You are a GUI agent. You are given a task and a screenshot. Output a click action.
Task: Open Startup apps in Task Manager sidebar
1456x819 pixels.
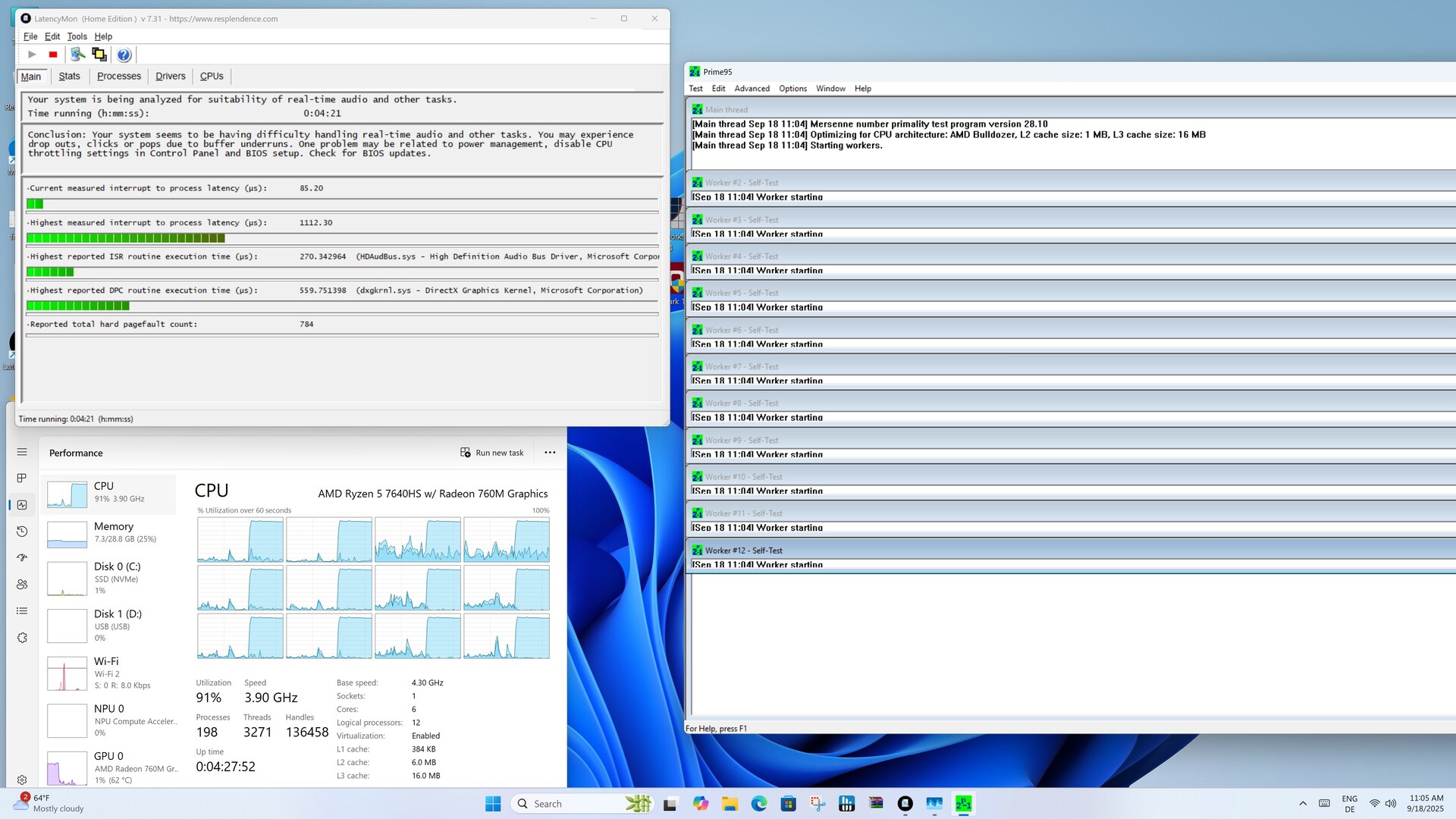22,558
